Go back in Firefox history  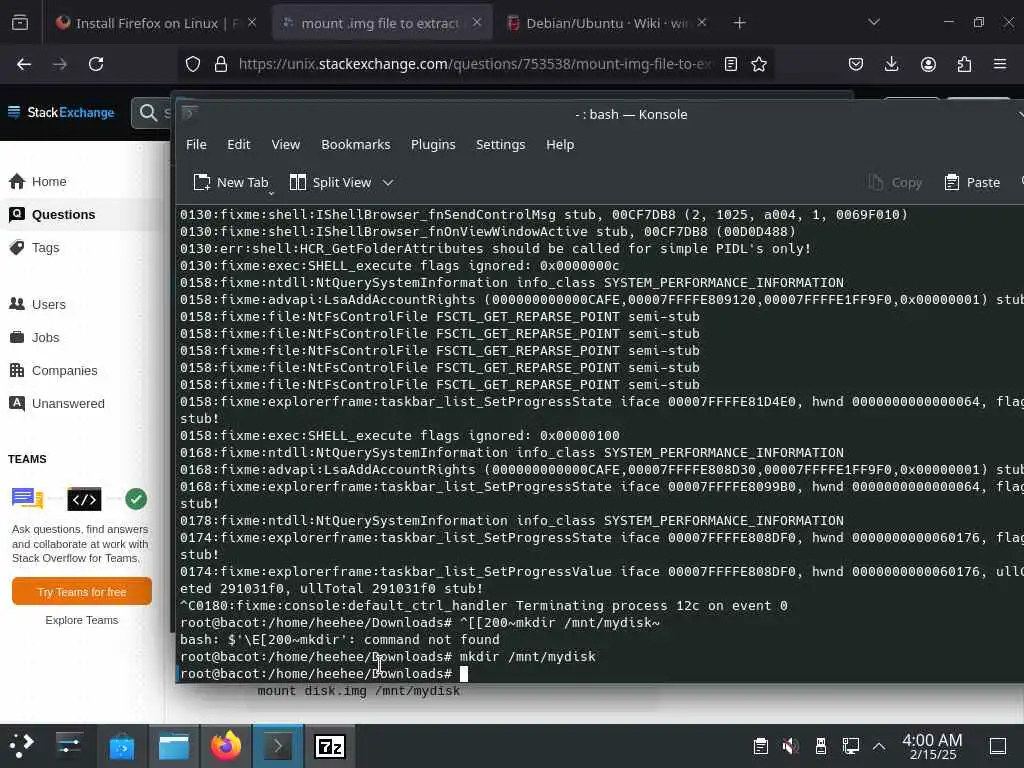24,64
